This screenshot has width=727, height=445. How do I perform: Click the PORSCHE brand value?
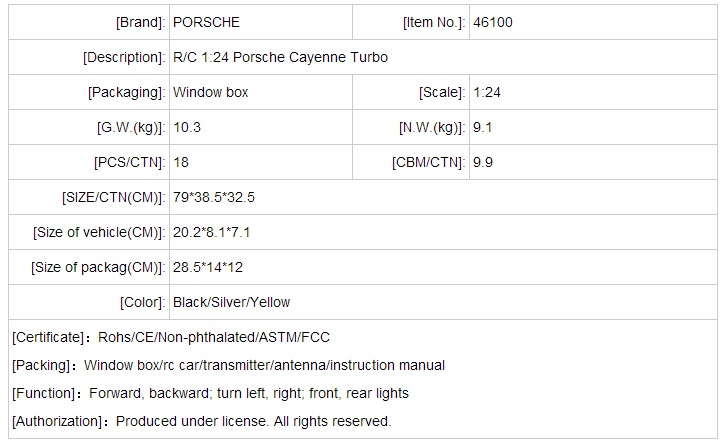[206, 22]
